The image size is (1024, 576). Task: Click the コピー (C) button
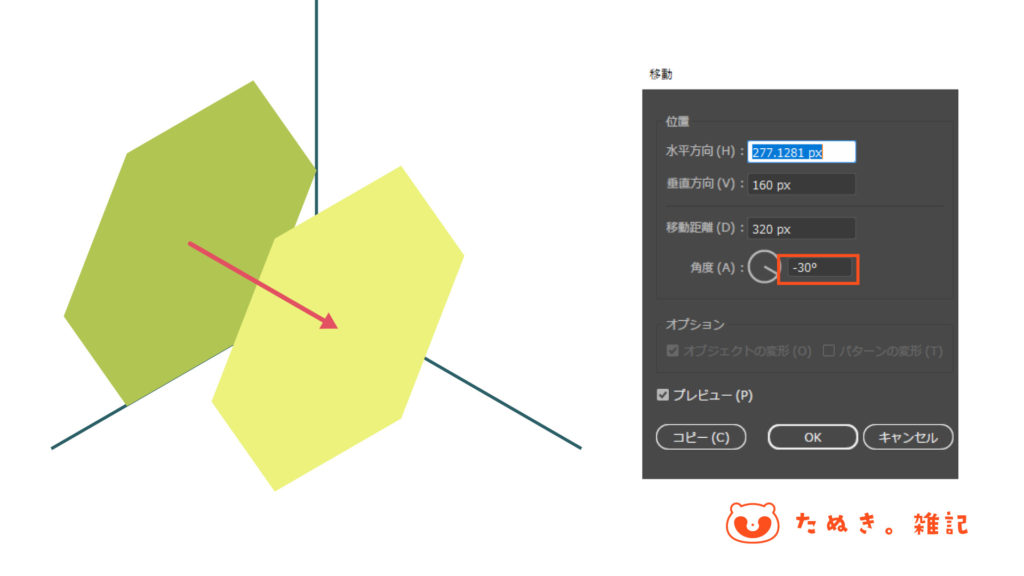(x=701, y=437)
